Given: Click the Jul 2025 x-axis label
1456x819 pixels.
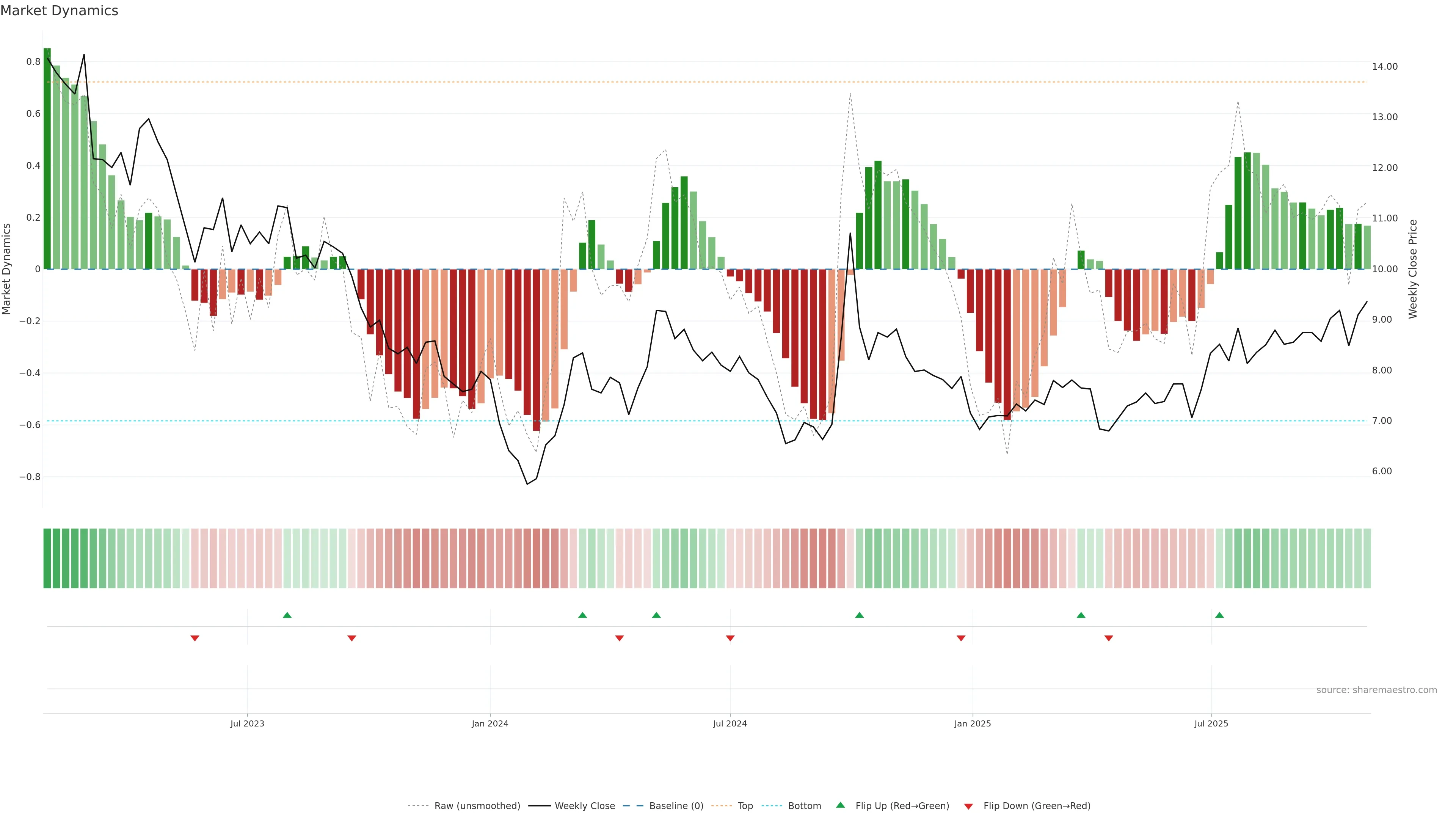Looking at the screenshot, I should [x=1211, y=723].
